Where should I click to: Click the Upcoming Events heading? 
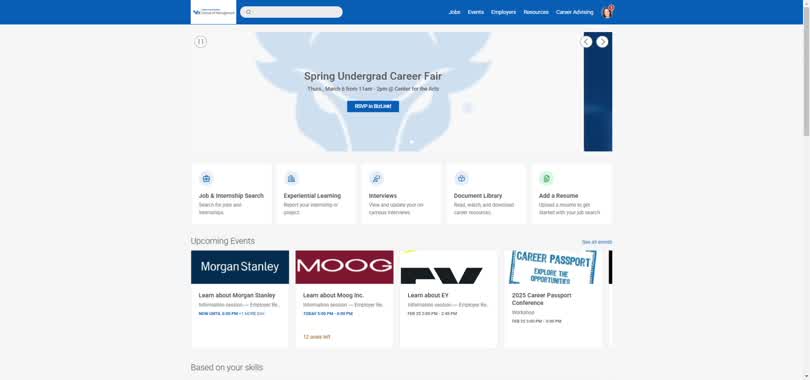pos(223,241)
